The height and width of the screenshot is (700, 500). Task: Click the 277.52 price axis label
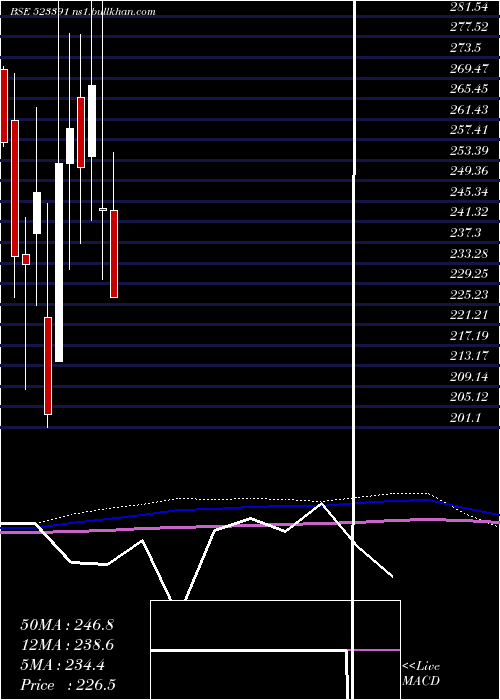[469, 27]
